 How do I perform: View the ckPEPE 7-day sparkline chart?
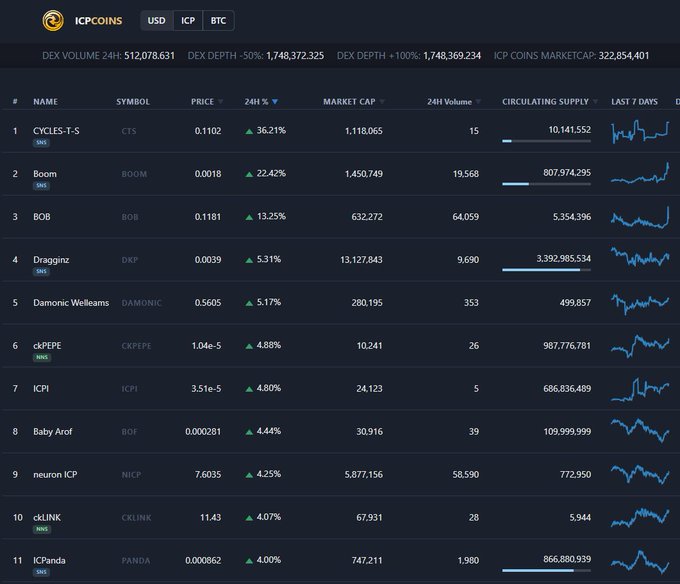(x=640, y=346)
